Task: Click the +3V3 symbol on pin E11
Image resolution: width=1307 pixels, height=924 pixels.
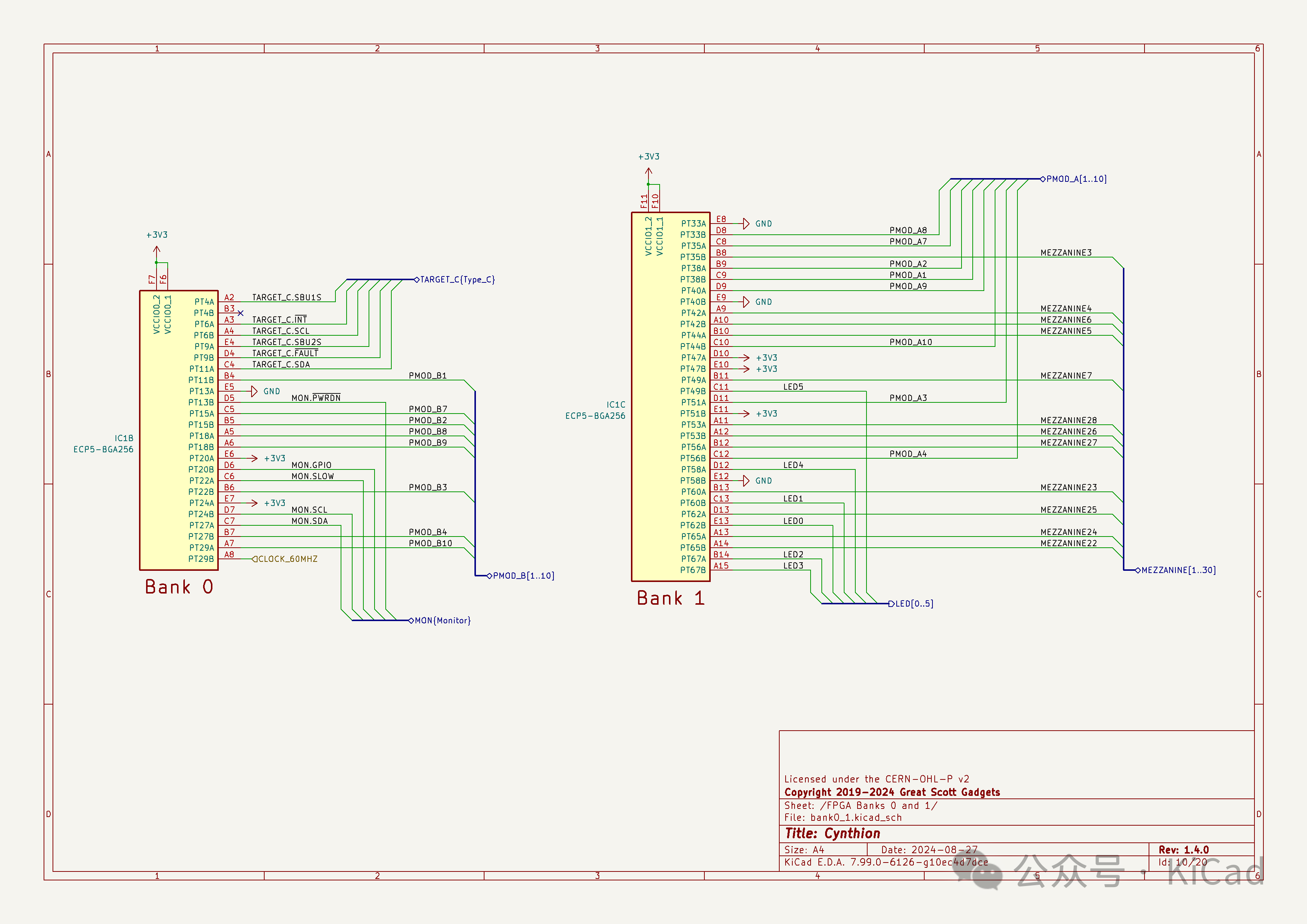Action: point(746,414)
